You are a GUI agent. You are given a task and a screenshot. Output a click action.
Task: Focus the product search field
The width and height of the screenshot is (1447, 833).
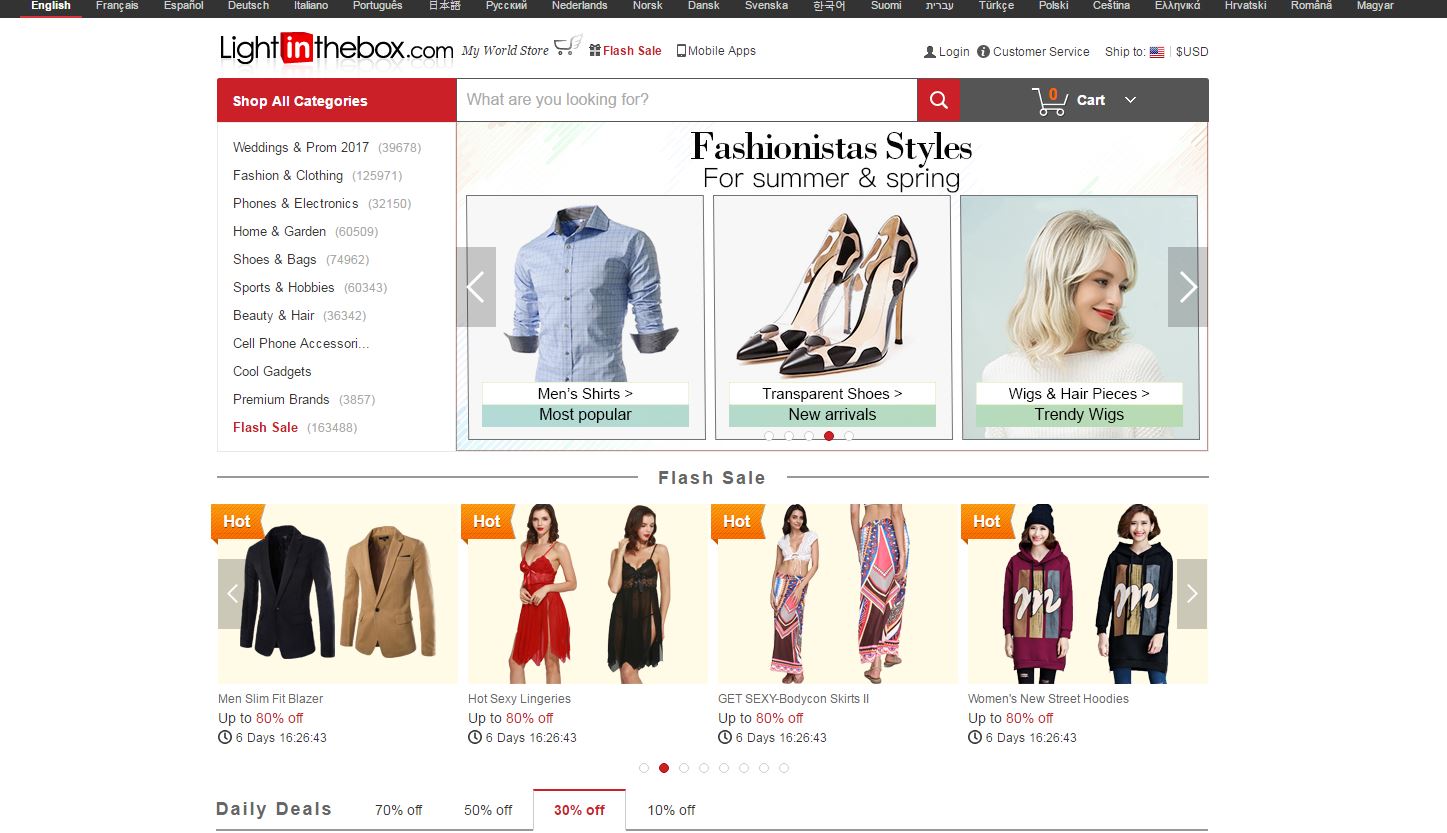(686, 100)
